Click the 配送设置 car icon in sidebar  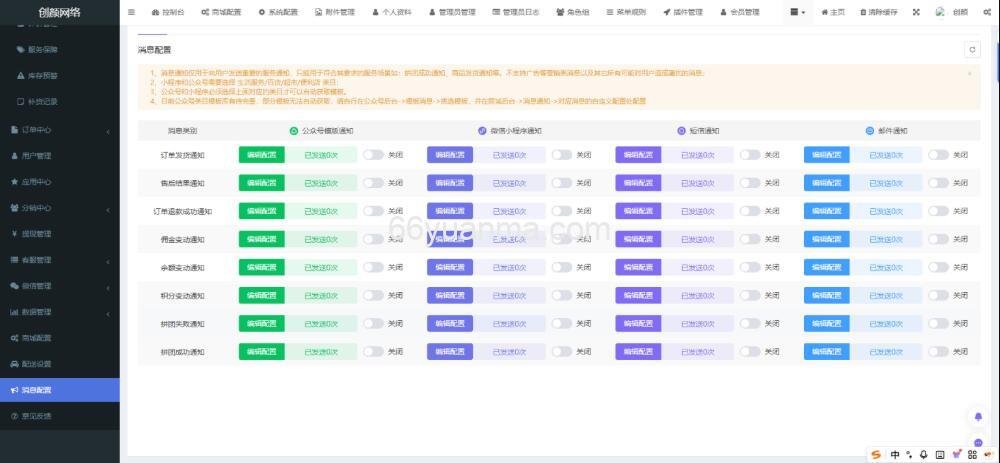pos(15,364)
